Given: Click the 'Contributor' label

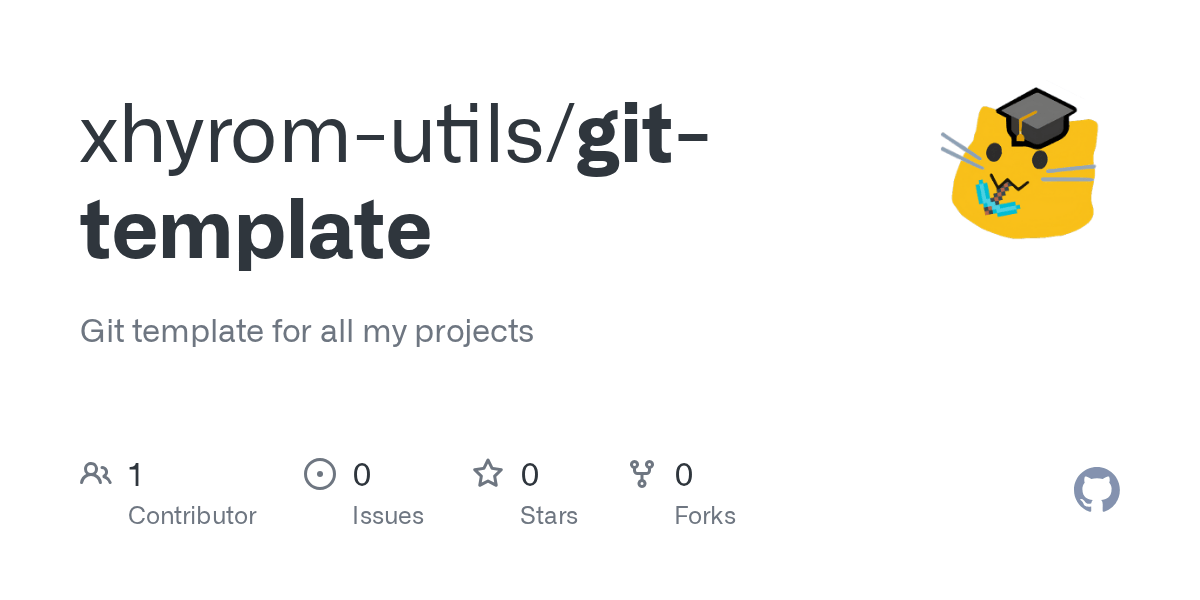Looking at the screenshot, I should [x=192, y=516].
